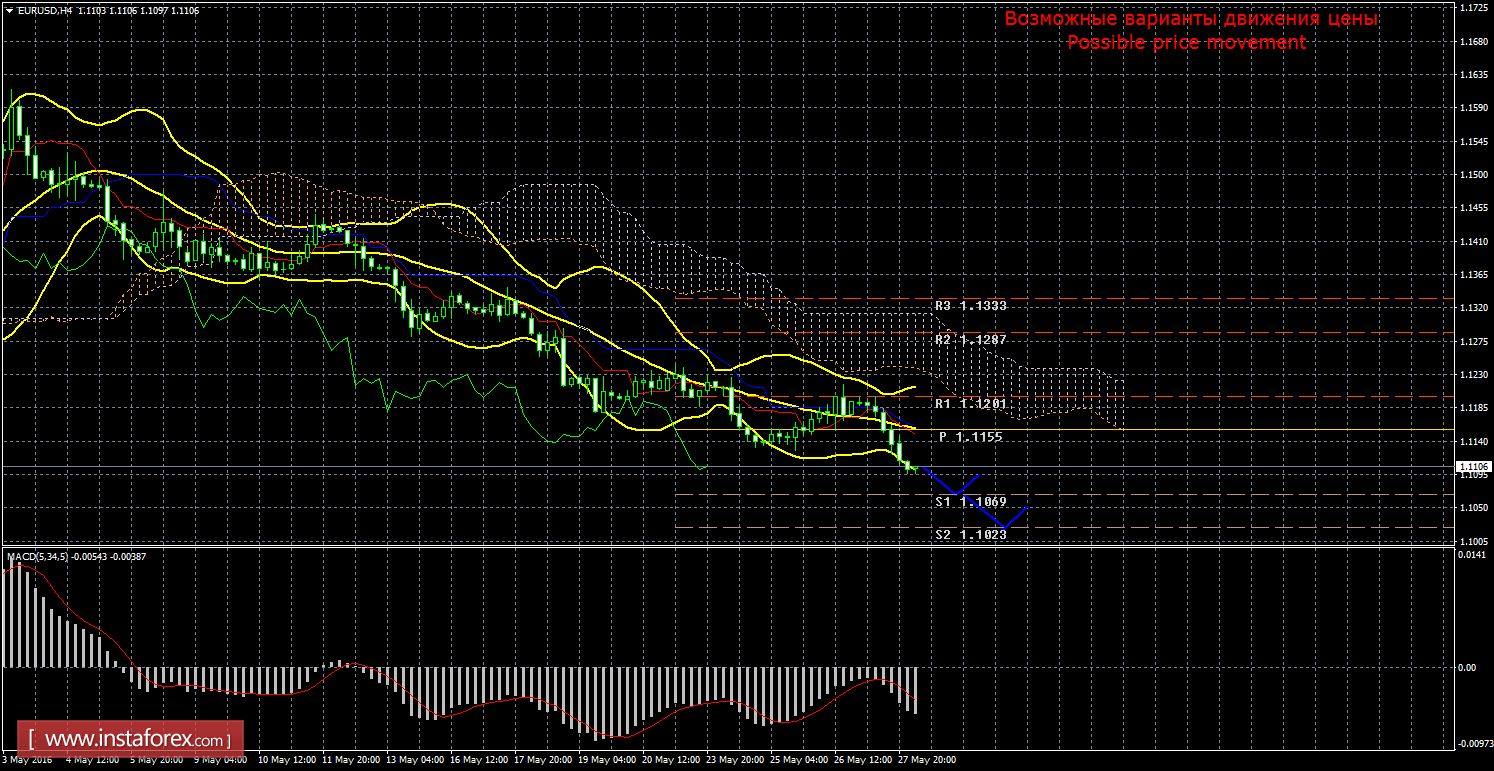Image resolution: width=1494 pixels, height=771 pixels.
Task: Click the 27 May 20:00 time axis label
Action: [x=927, y=760]
